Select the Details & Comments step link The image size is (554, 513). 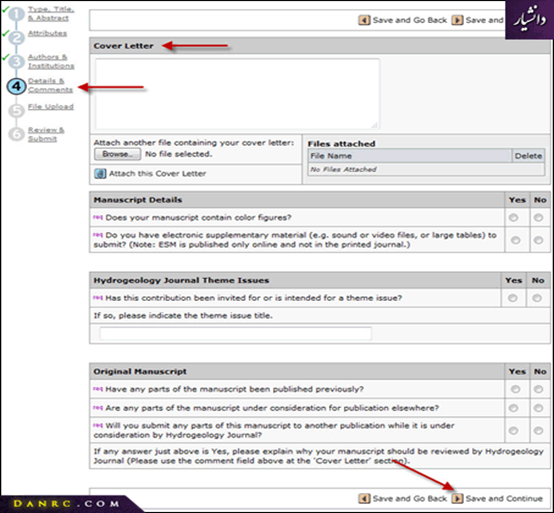pyautogui.click(x=50, y=86)
